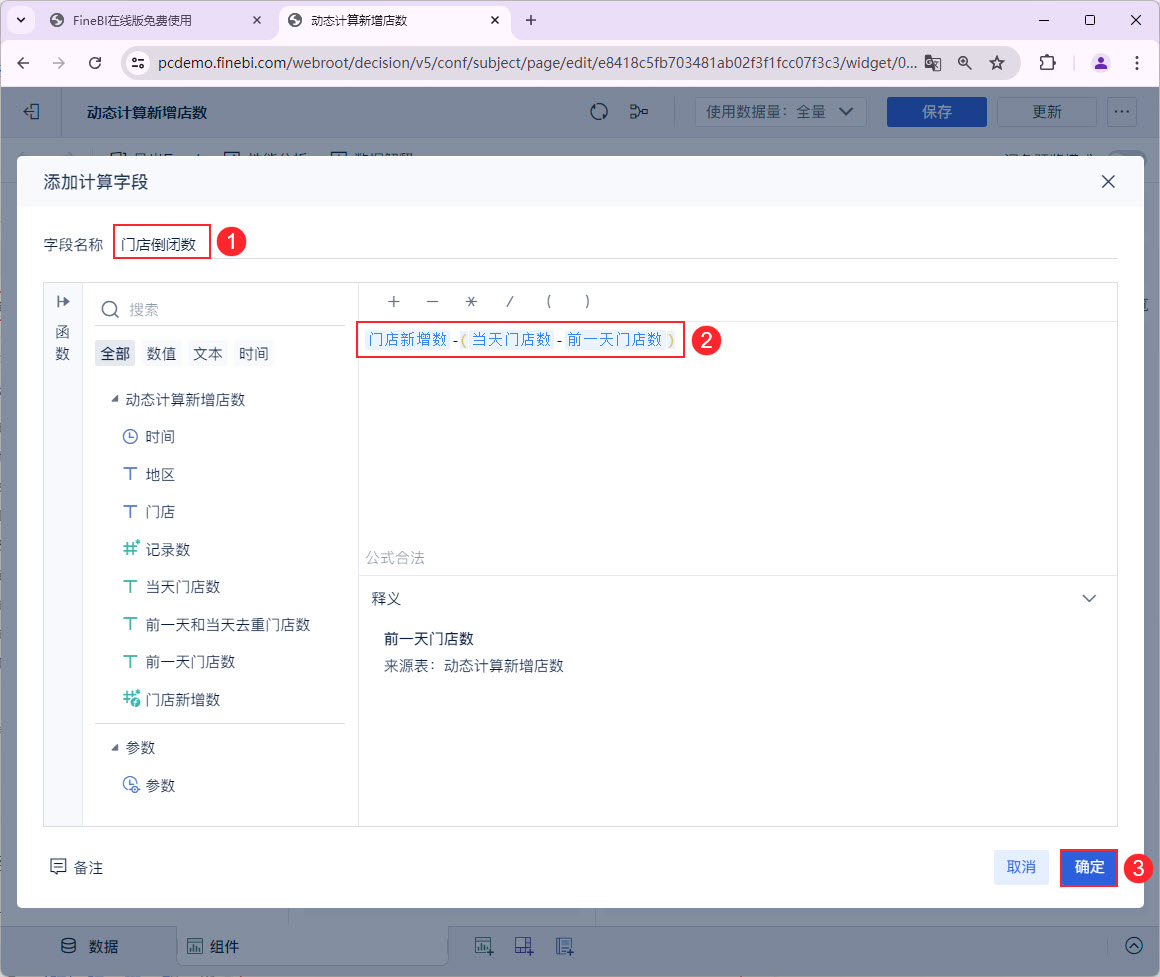Select the 参数 item under 参数 group
The width and height of the screenshot is (1160, 977).
(x=160, y=785)
